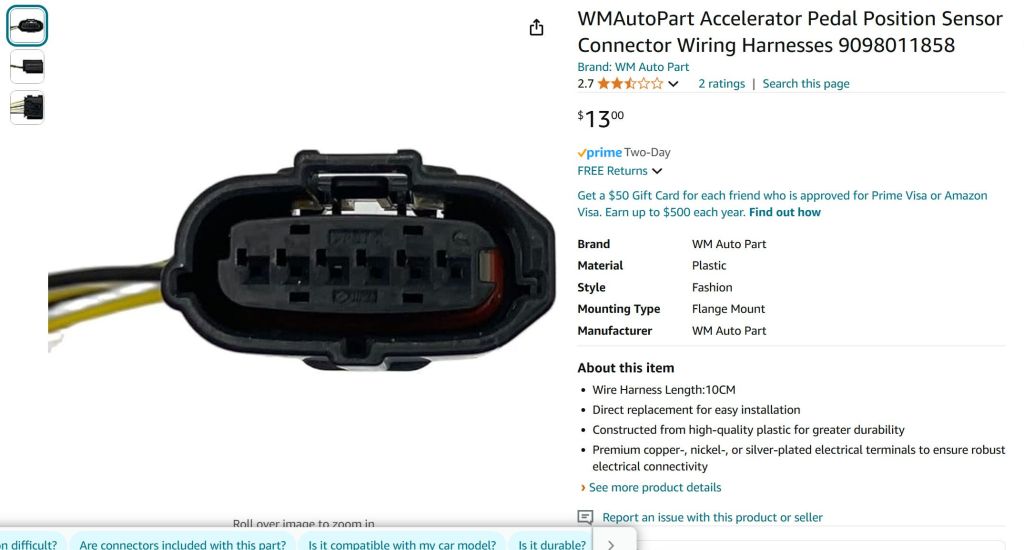The image size is (1024, 550).
Task: Show more suggested questions with the arrow
Action: (x=611, y=544)
